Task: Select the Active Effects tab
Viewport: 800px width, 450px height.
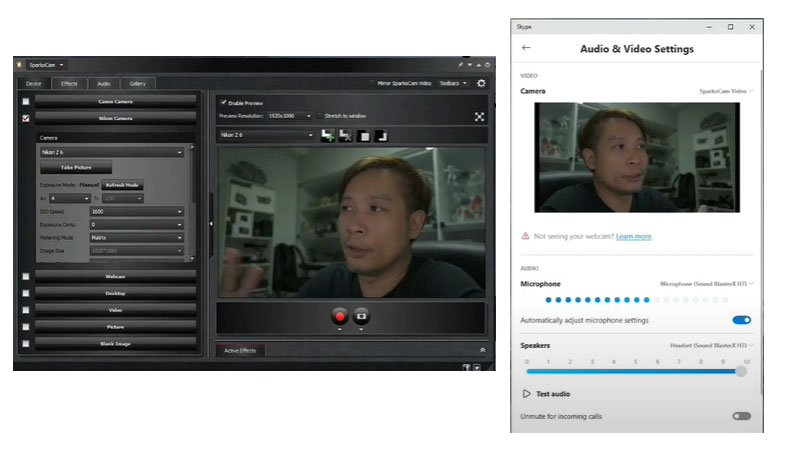Action: 240,351
